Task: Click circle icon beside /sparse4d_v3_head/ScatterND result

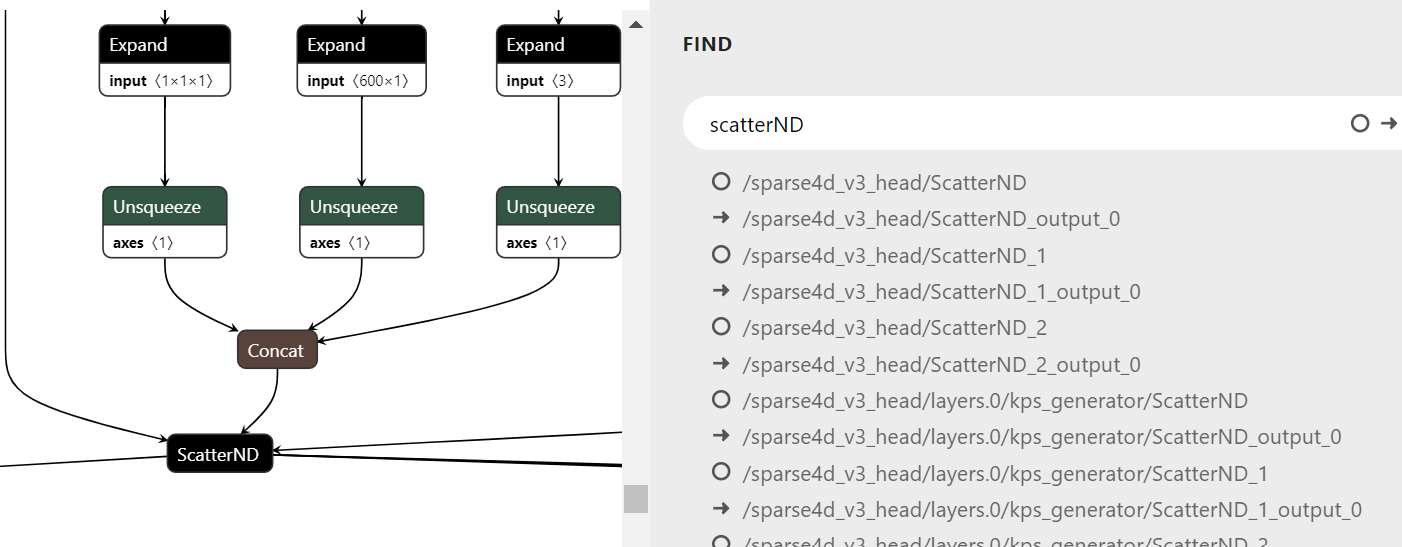Action: click(x=720, y=182)
